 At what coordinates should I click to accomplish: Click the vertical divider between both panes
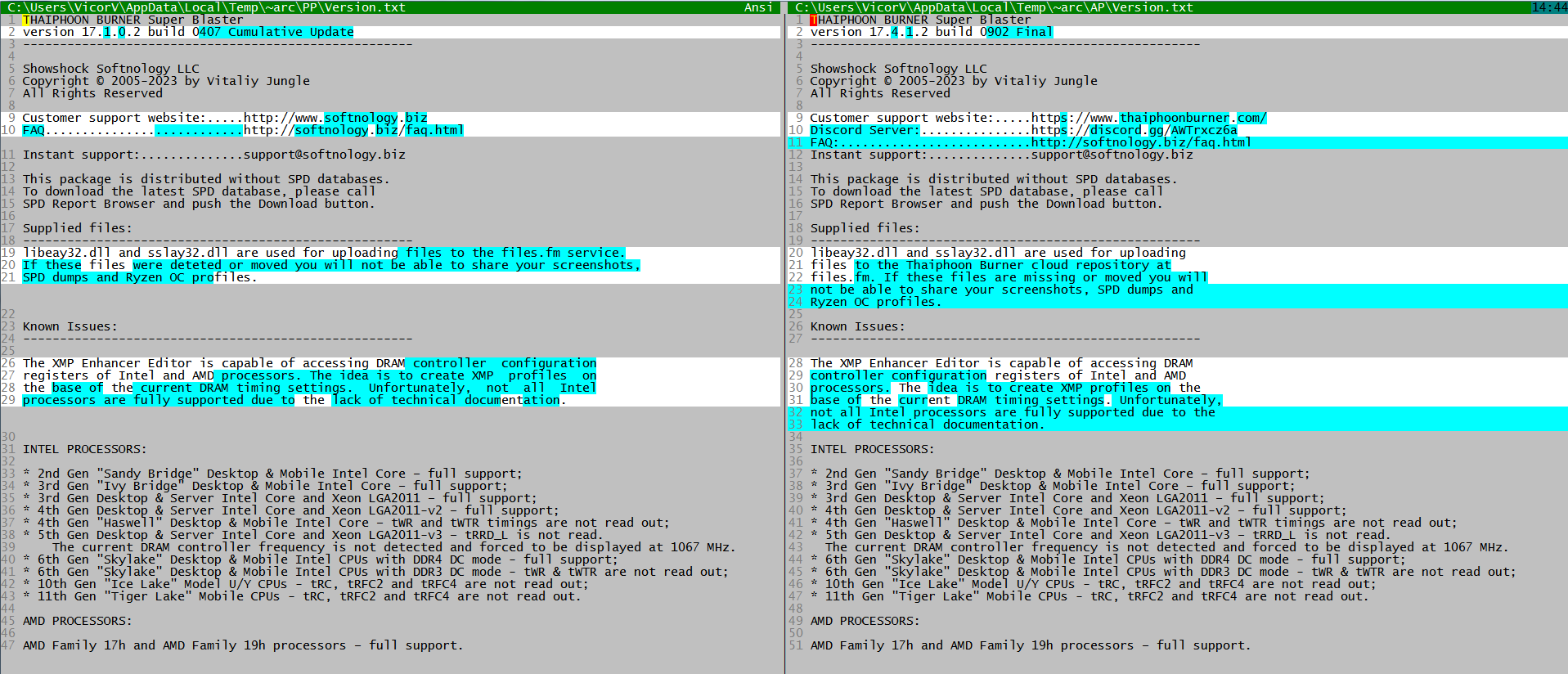coord(784,344)
